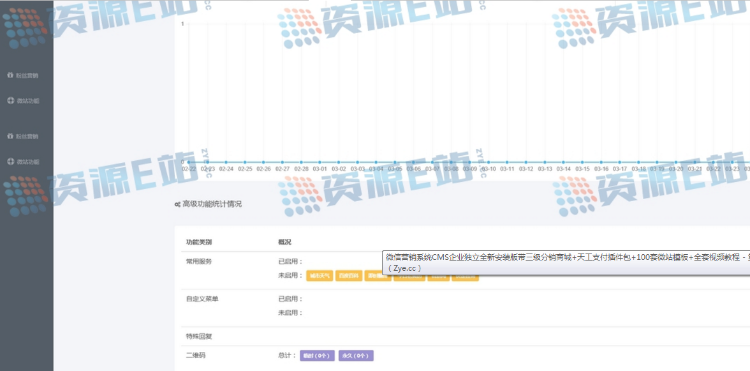Viewport: 750px width, 371px height.
Task: Click the 总计 label in 二维码 row
Action: click(x=287, y=356)
